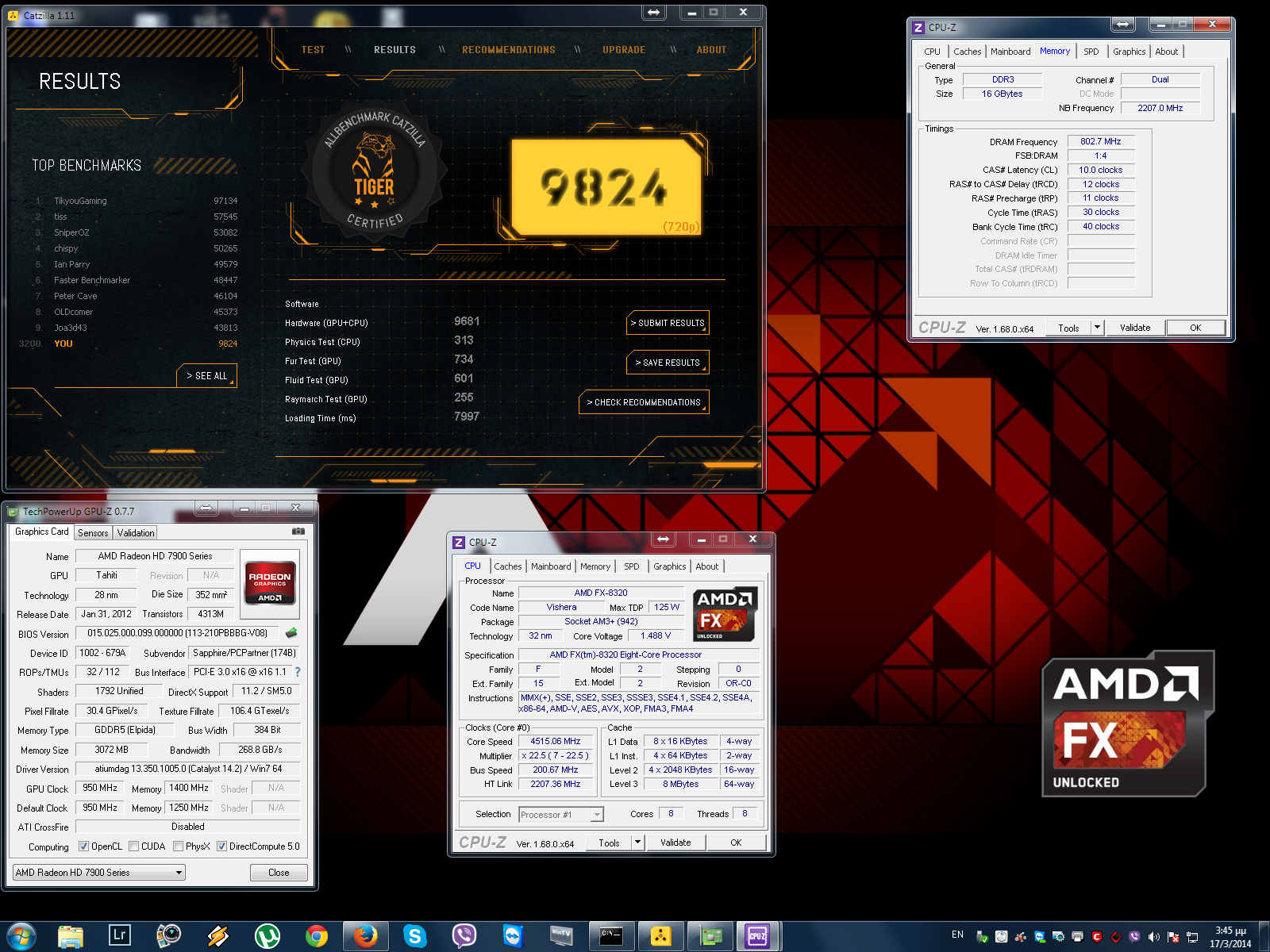The height and width of the screenshot is (952, 1270).
Task: Click SEE ALL under top benchmarks
Action: (206, 376)
